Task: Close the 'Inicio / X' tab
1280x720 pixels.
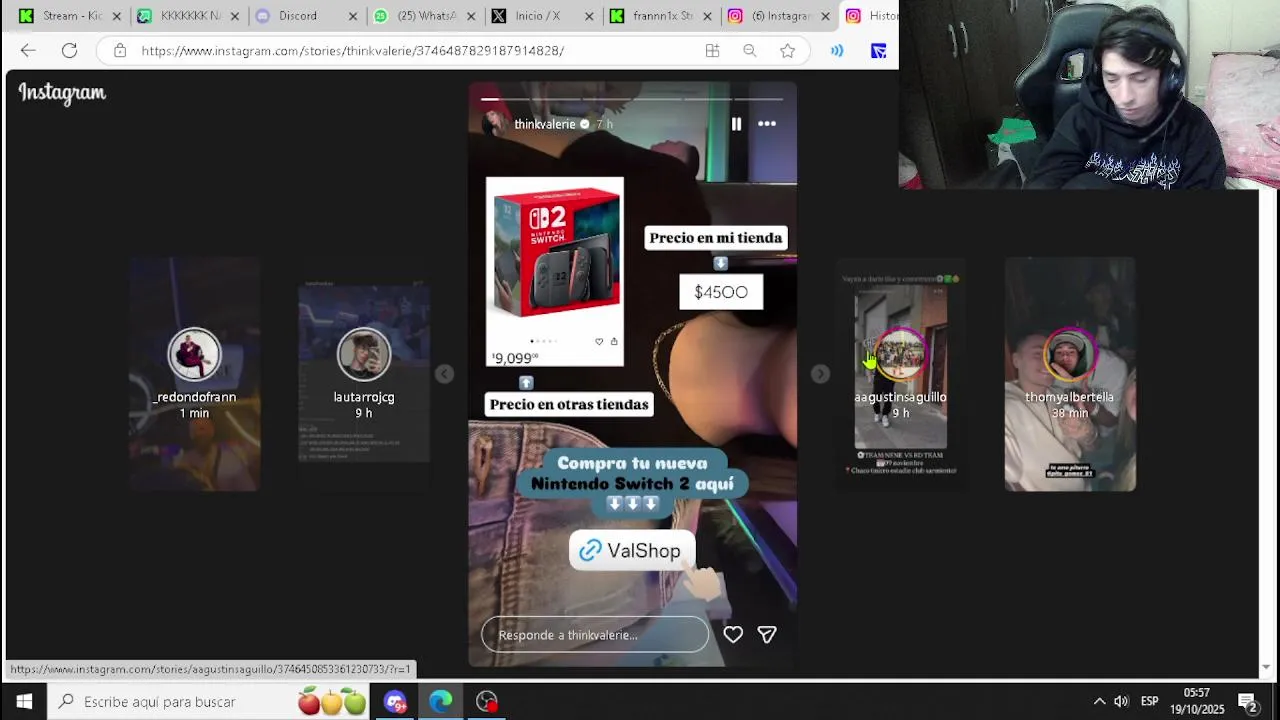Action: 589,16
